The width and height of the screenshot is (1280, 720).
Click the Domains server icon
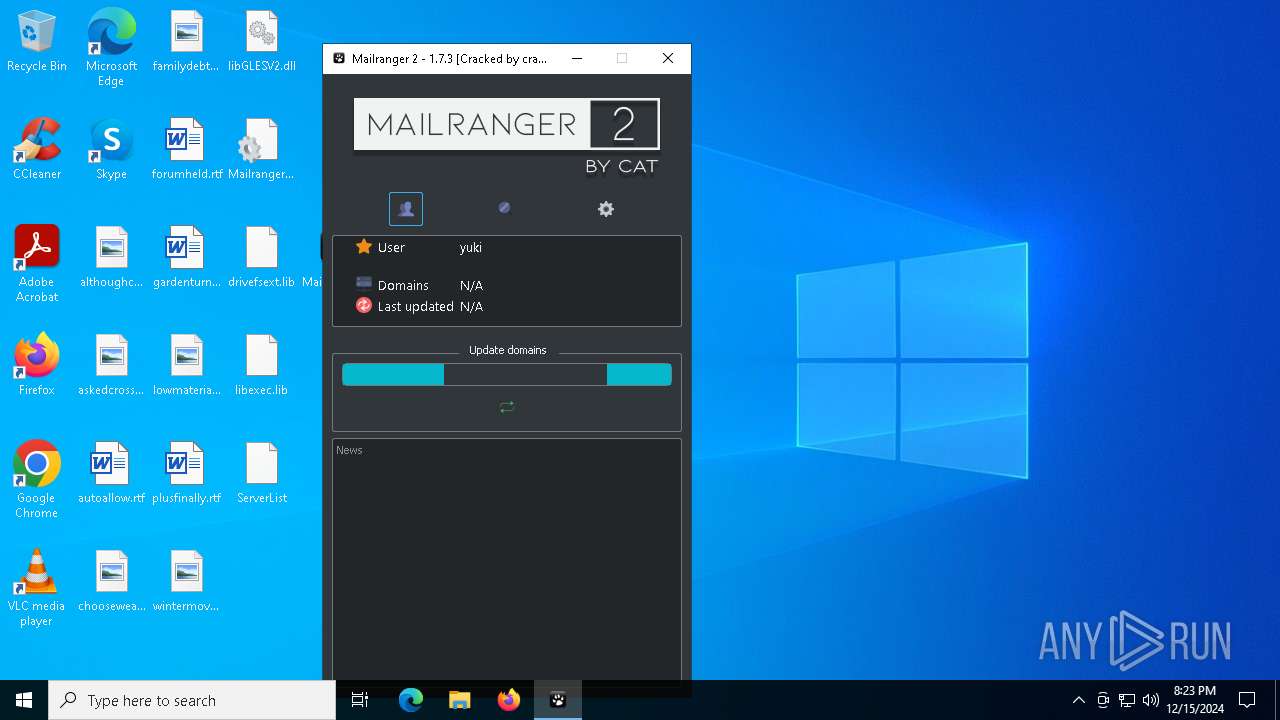pos(364,284)
